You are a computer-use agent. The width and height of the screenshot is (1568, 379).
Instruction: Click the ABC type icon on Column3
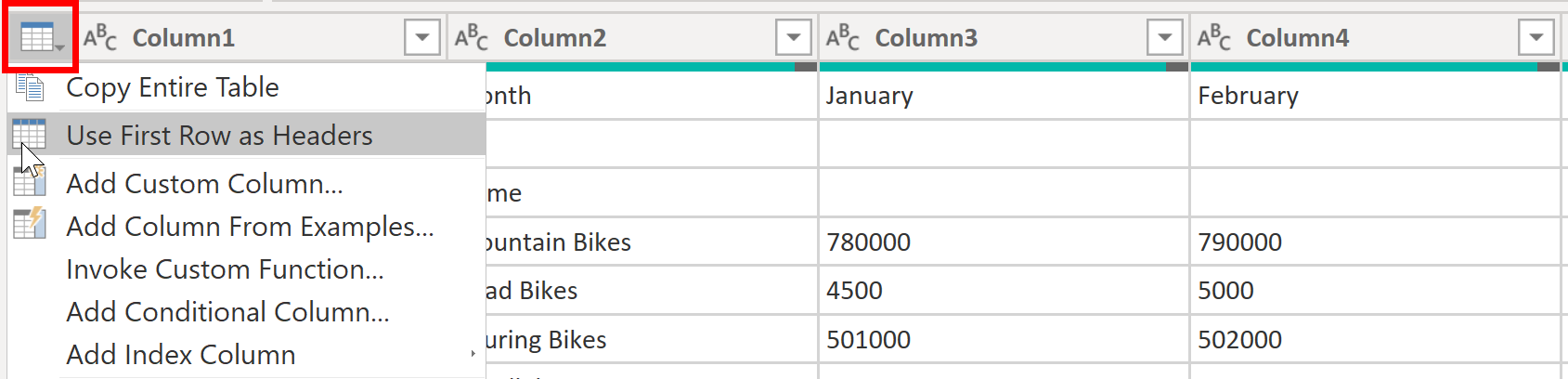pyautogui.click(x=843, y=38)
